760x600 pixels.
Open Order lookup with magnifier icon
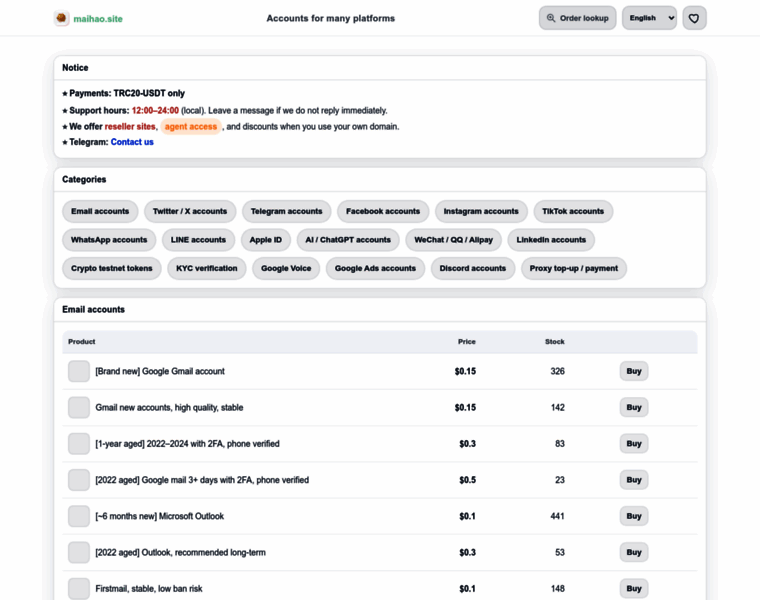pyautogui.click(x=577, y=18)
